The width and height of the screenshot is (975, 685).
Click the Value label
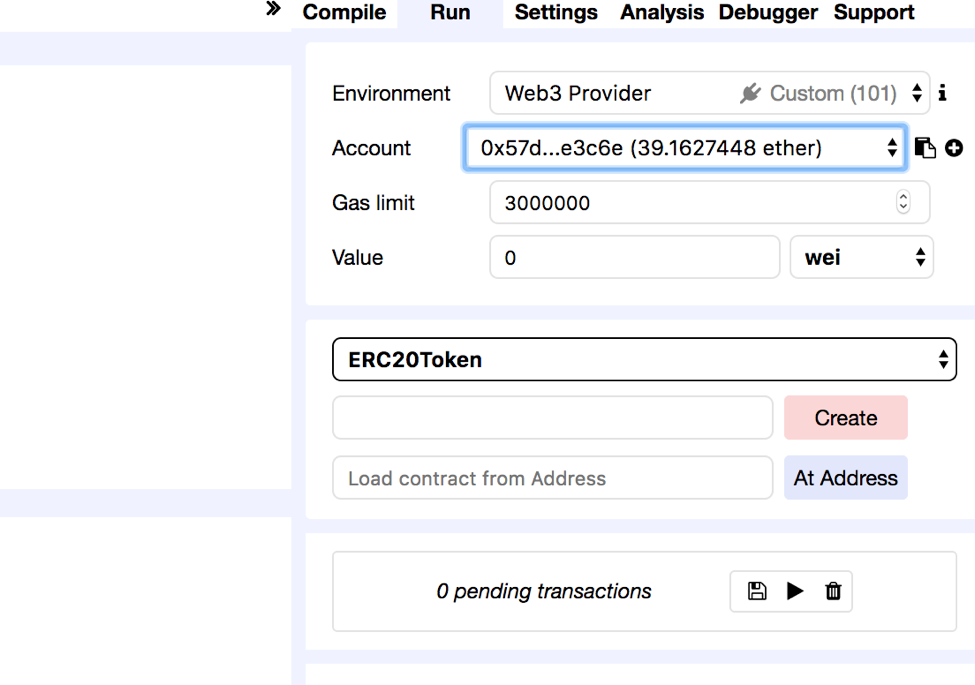pyautogui.click(x=358, y=257)
